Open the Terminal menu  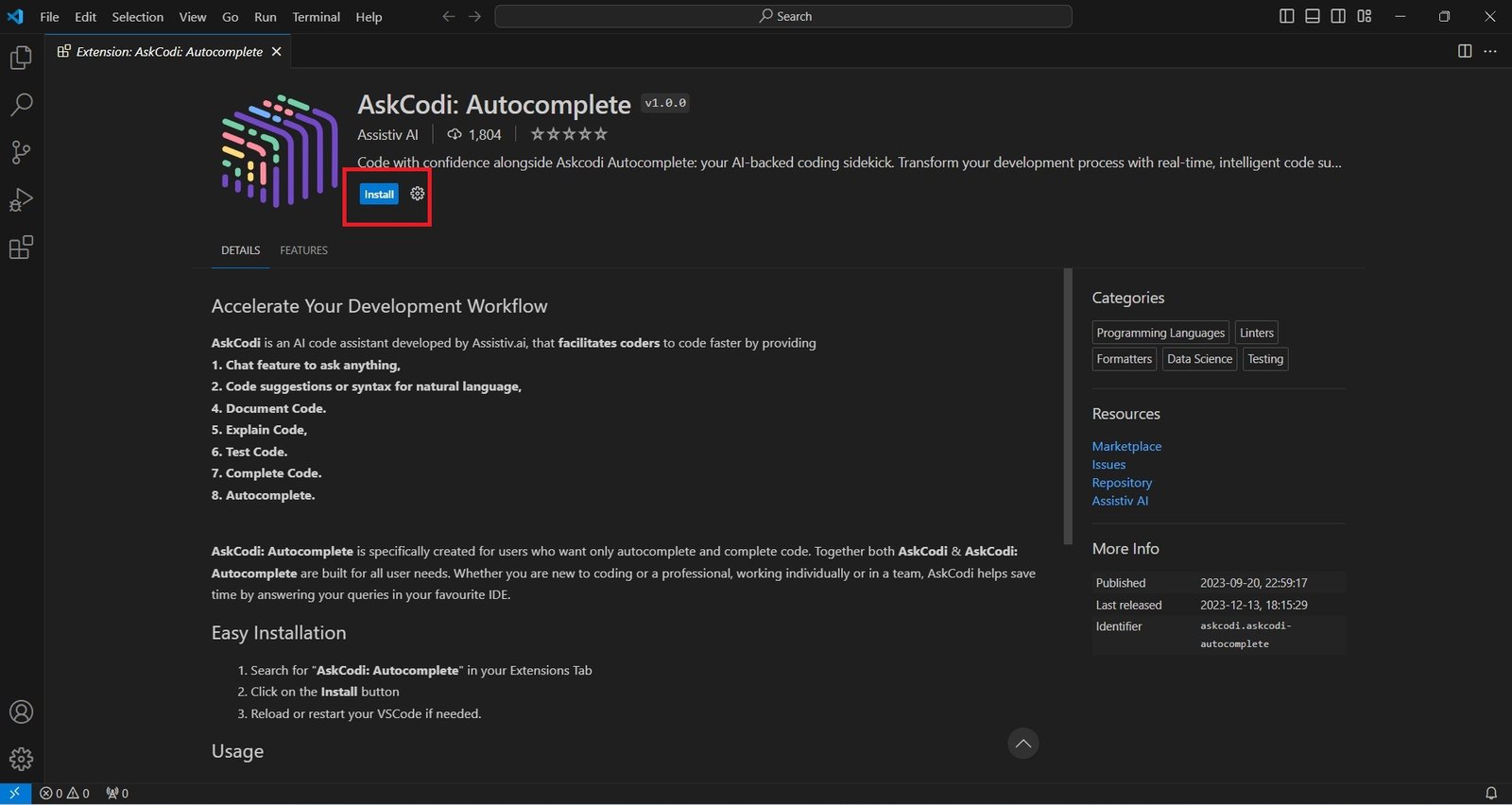(x=316, y=17)
